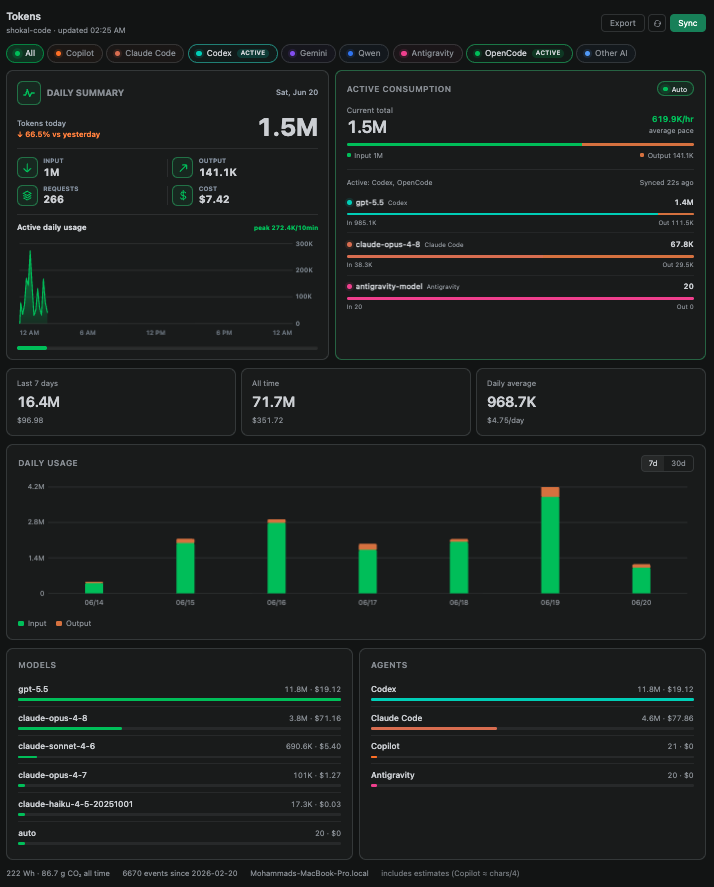Select the auto model row
The image size is (714, 887).
point(179,836)
